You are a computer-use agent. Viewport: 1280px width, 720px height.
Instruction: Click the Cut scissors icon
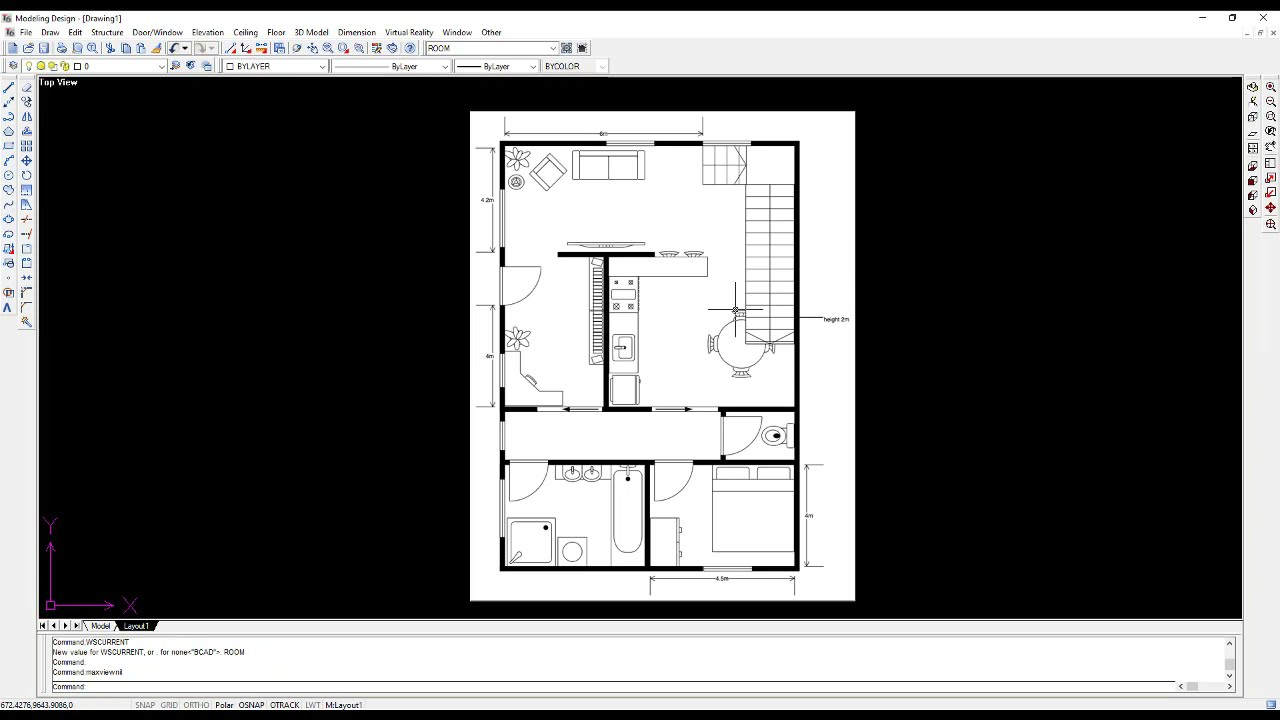click(x=110, y=48)
